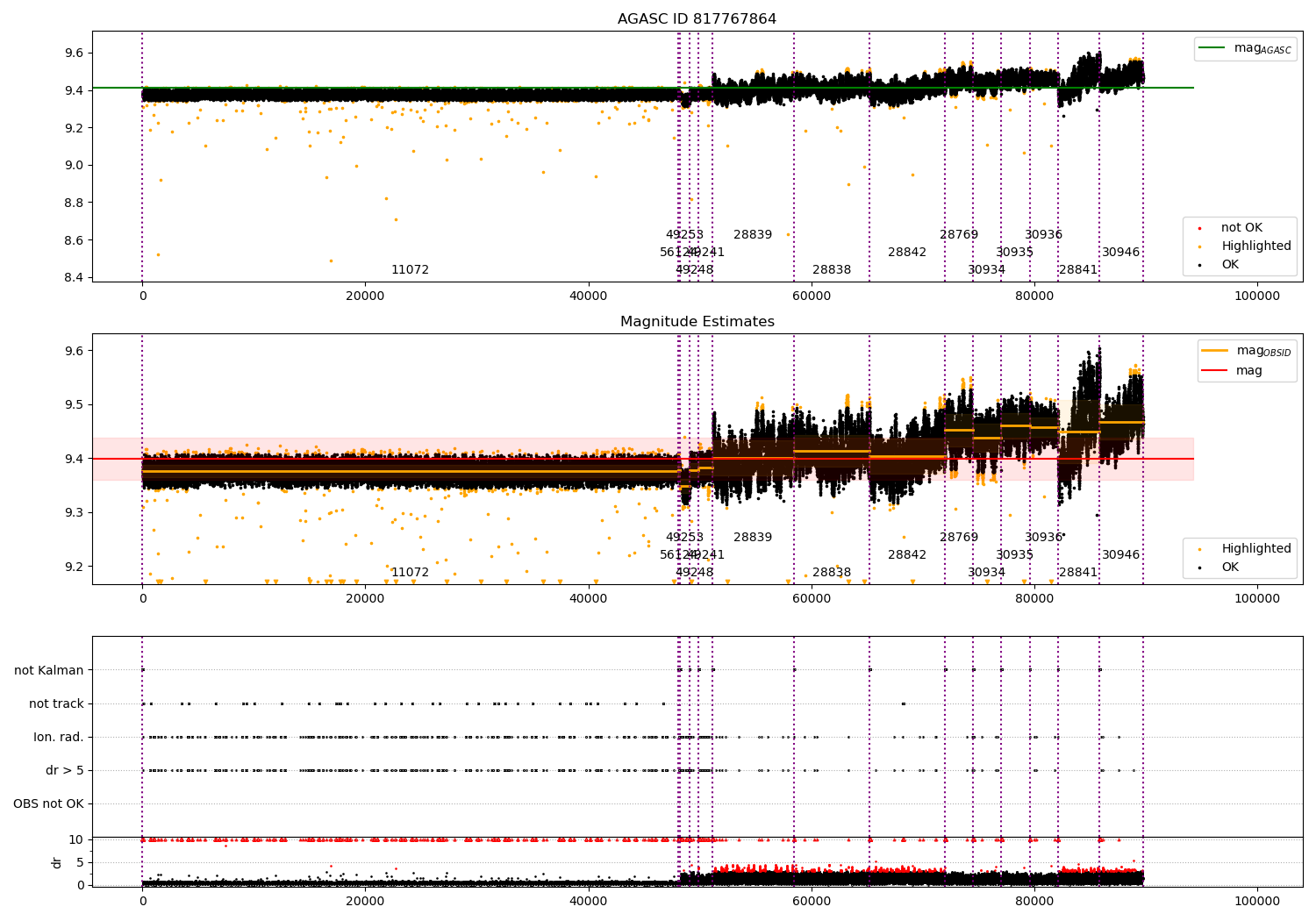The height and width of the screenshot is (921, 1316).
Task: Click obsid label 49253 in the top plot
Action: click(684, 235)
